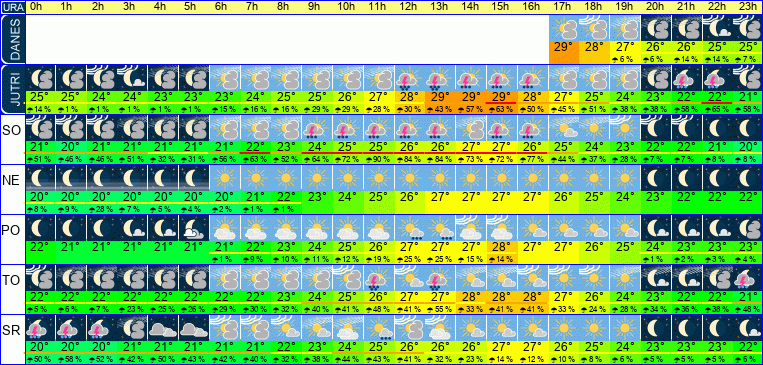Open the JUTRI day row tab
763x365 pixels.
coord(12,90)
